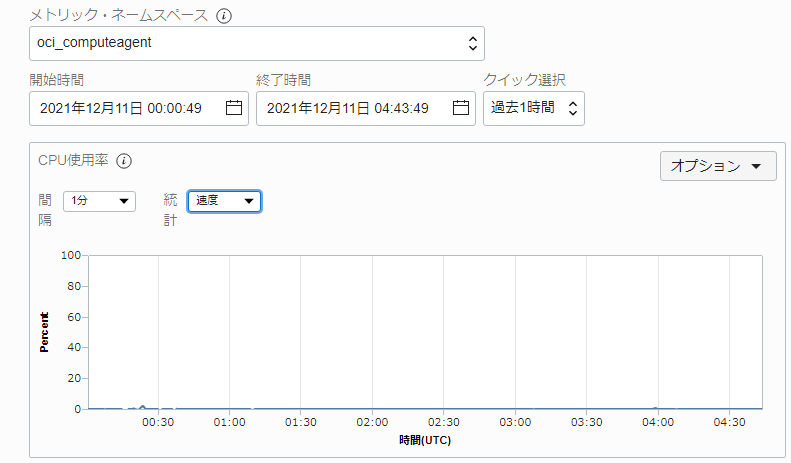The width and height of the screenshot is (791, 463).
Task: Focus the 終了時間 date field
Action: pos(366,108)
